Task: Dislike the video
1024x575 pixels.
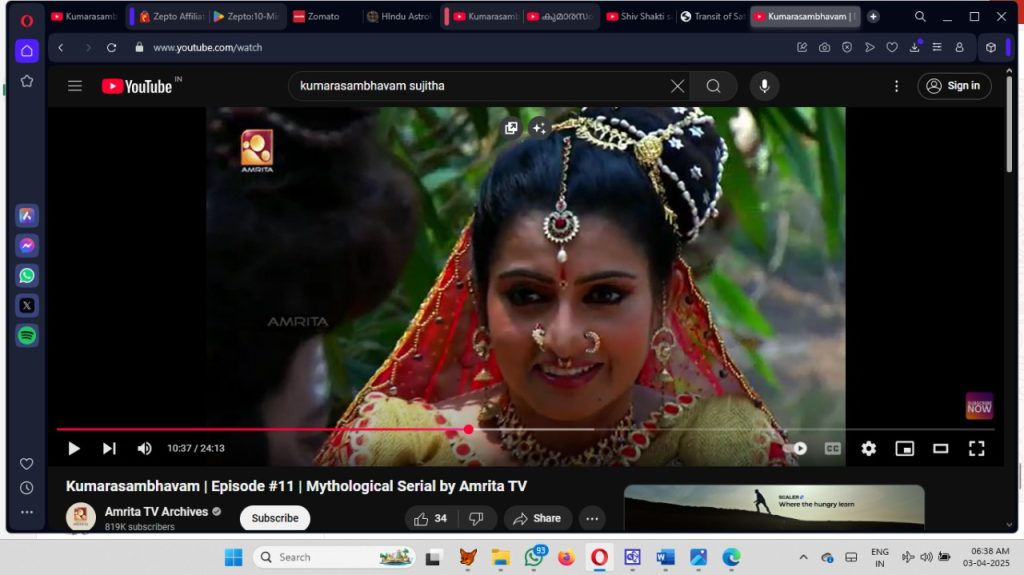Action: point(477,519)
